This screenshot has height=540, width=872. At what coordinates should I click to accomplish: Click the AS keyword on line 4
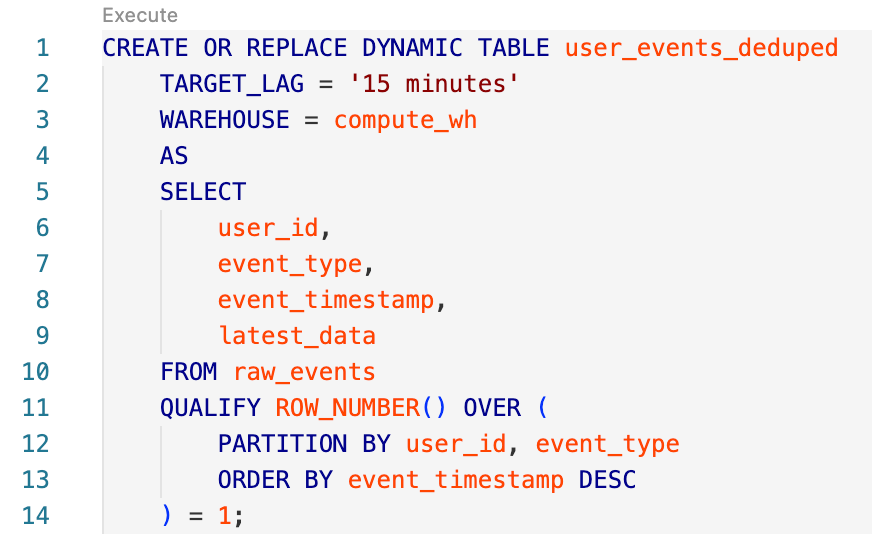174,156
